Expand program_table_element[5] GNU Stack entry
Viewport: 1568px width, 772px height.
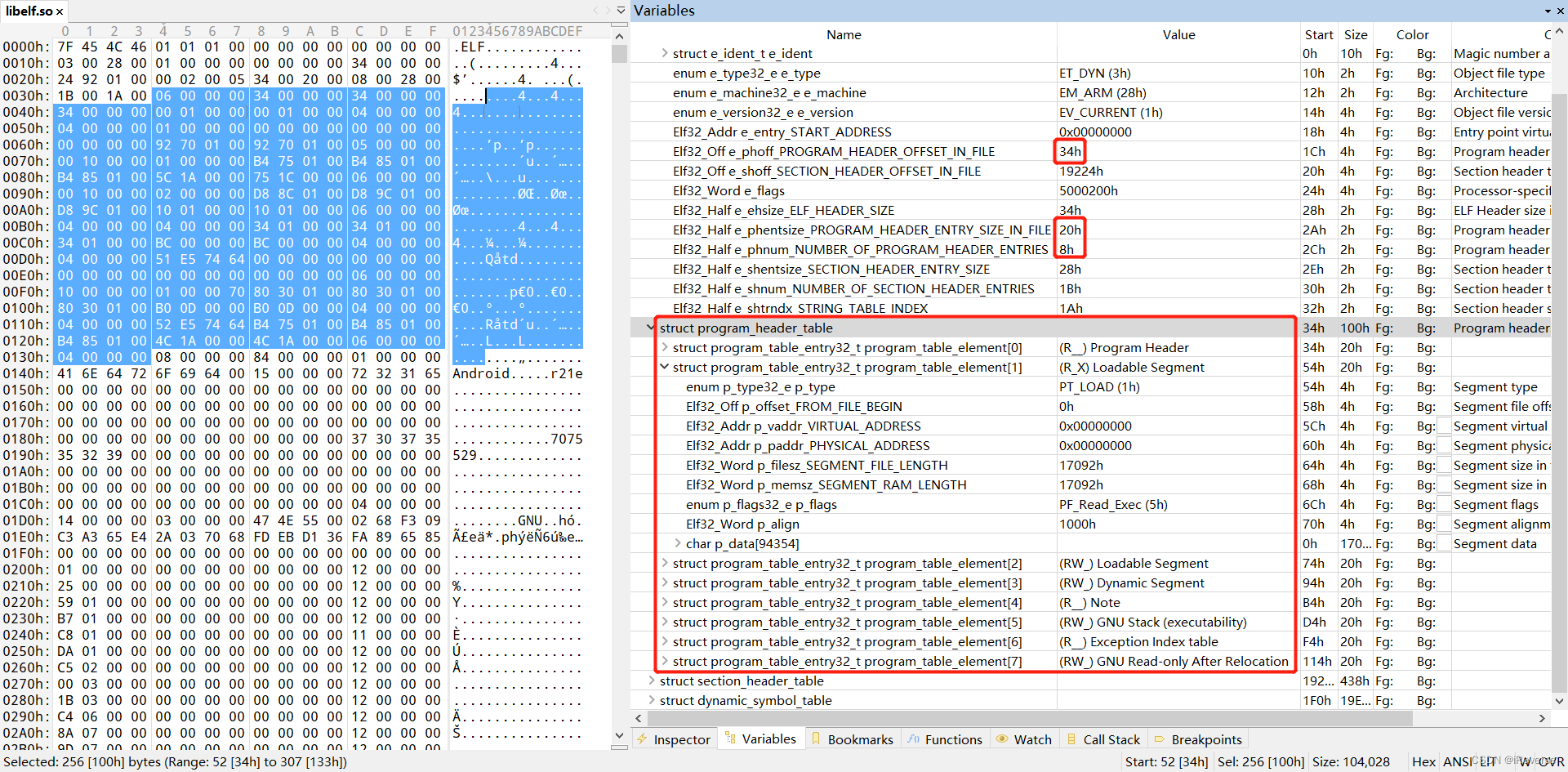[665, 622]
